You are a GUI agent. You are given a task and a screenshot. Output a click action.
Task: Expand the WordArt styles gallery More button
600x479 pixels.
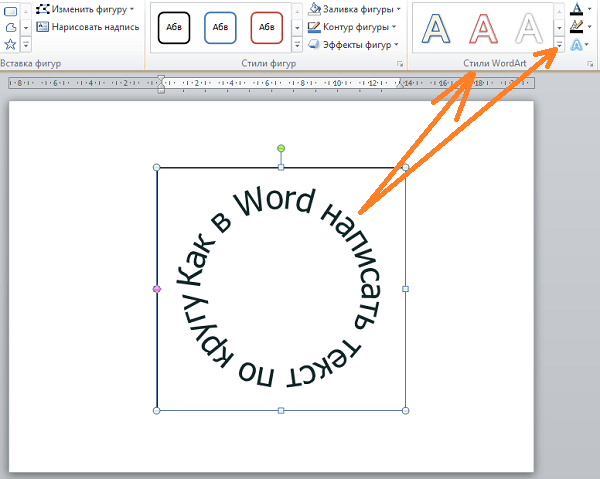pyautogui.click(x=559, y=45)
